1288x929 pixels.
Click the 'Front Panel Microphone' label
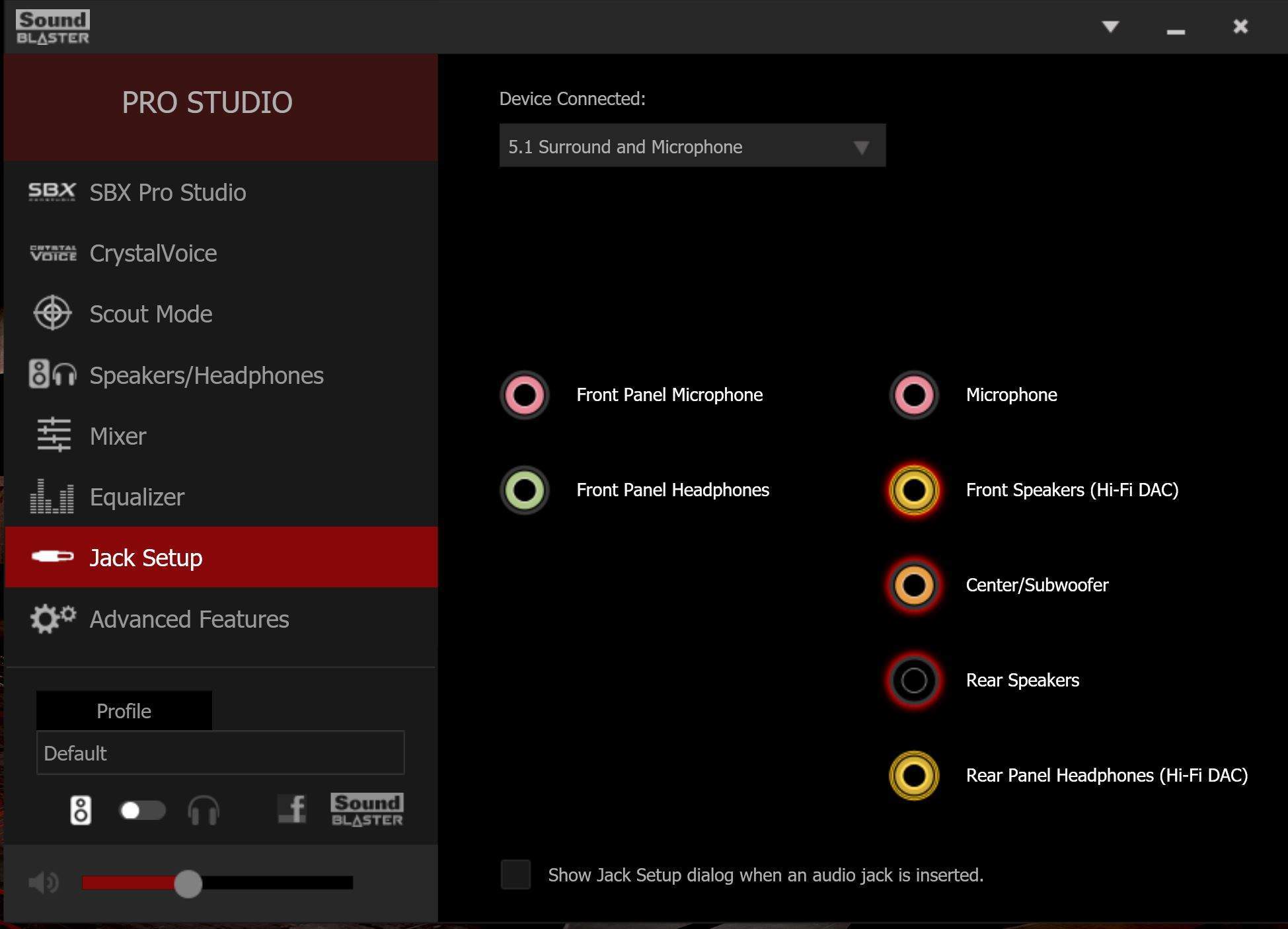669,395
